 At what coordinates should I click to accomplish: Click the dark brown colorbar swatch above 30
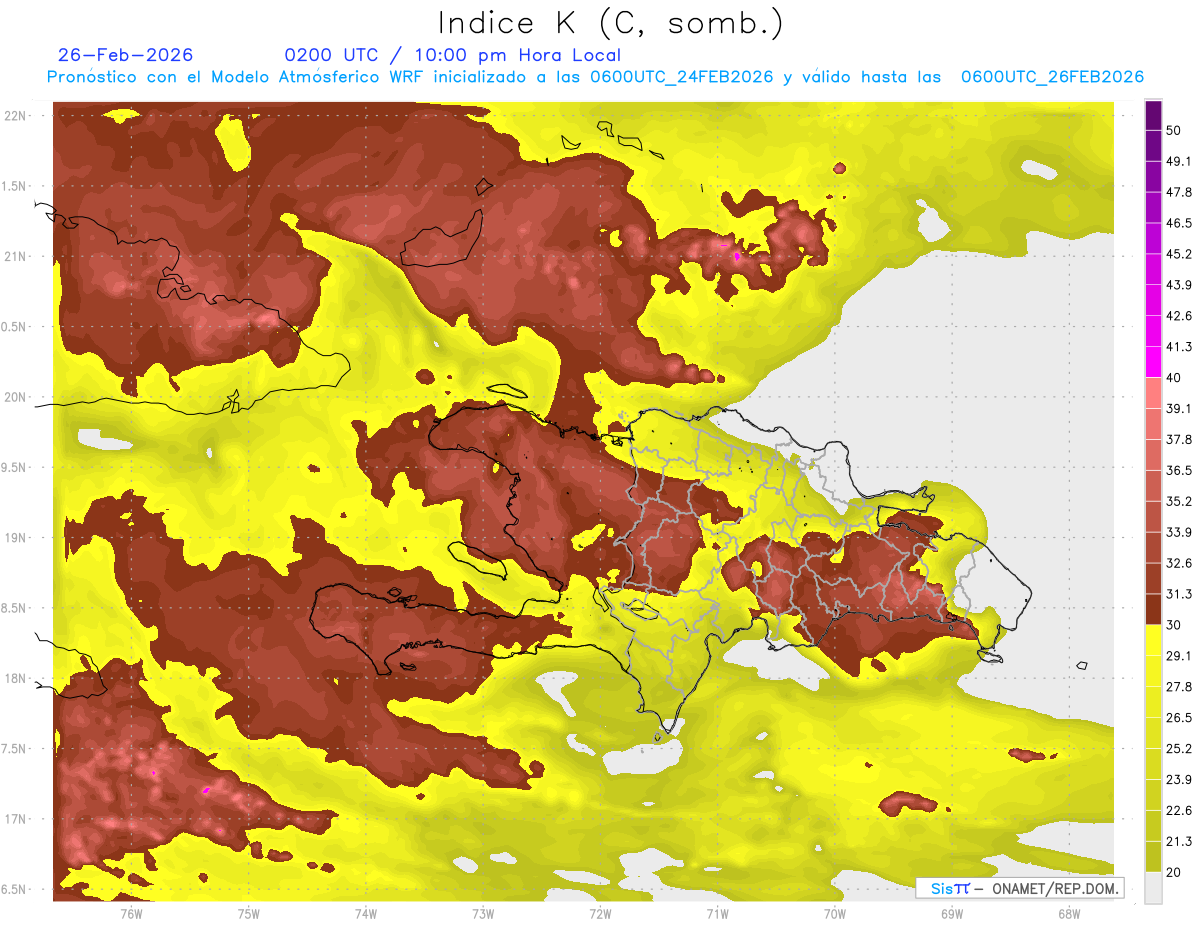click(x=1153, y=610)
